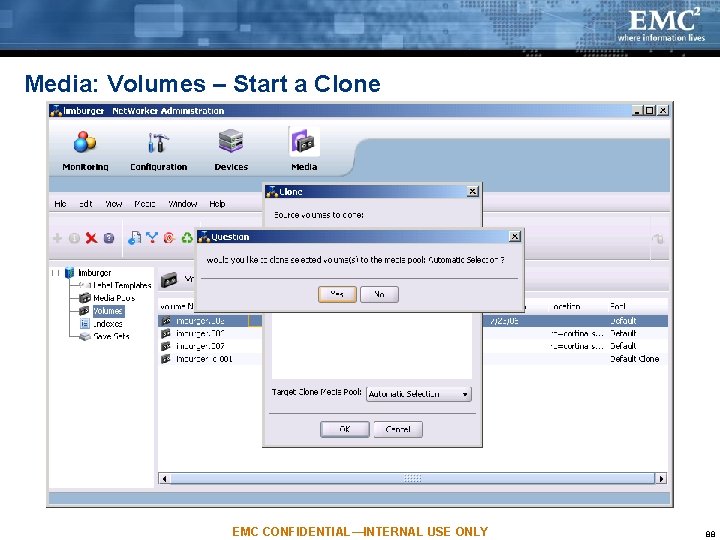The image size is (720, 540).
Task: Click the tape icon of the lmburger.002 row
Action: pyautogui.click(x=166, y=333)
